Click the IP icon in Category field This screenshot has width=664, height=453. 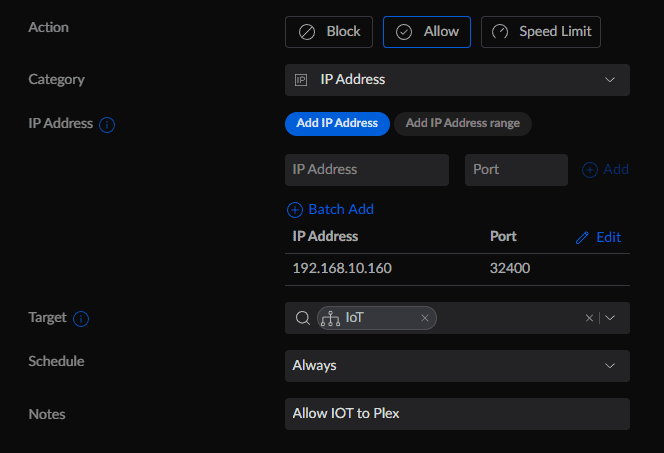tap(301, 80)
